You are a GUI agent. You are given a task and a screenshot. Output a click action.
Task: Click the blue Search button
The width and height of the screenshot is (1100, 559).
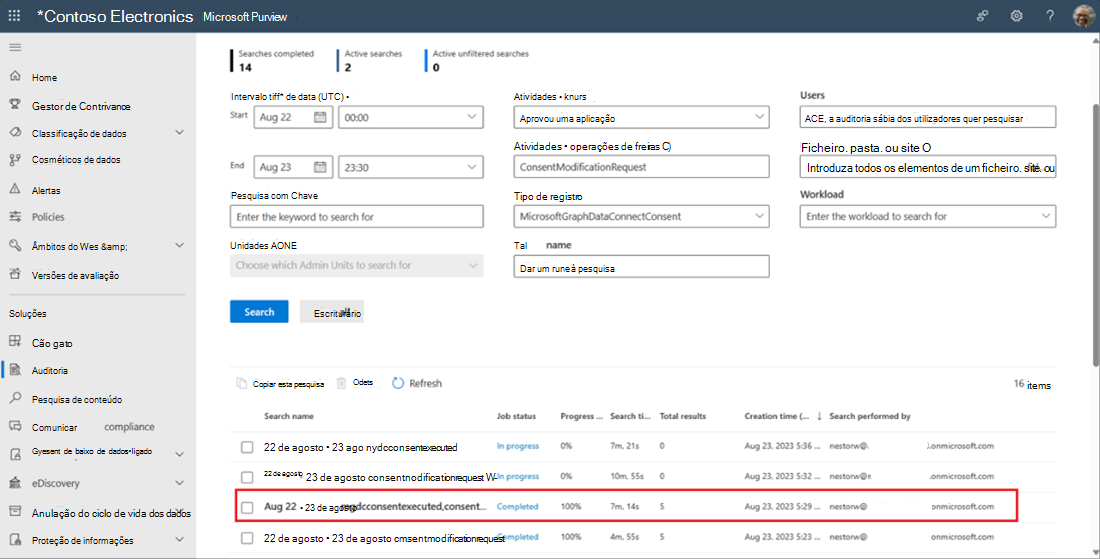pos(259,311)
